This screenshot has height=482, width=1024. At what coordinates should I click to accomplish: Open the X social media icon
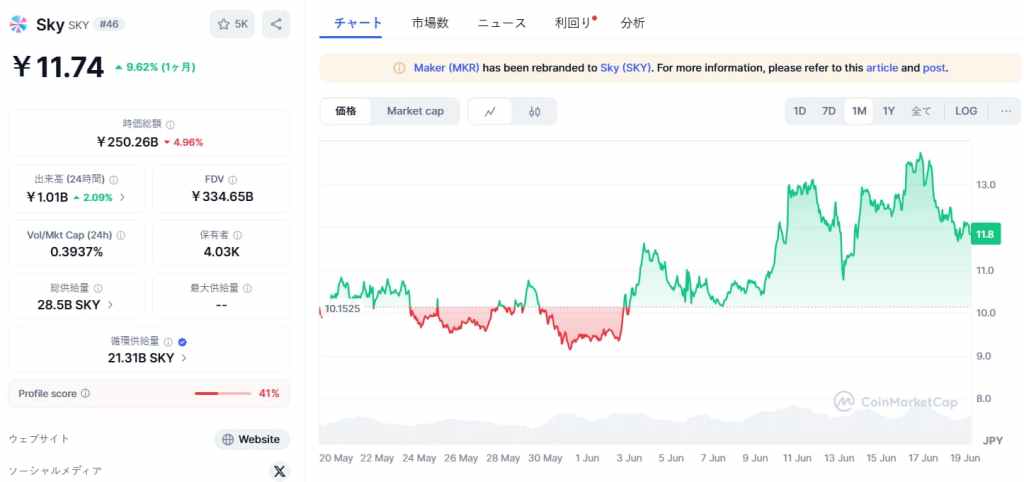280,471
